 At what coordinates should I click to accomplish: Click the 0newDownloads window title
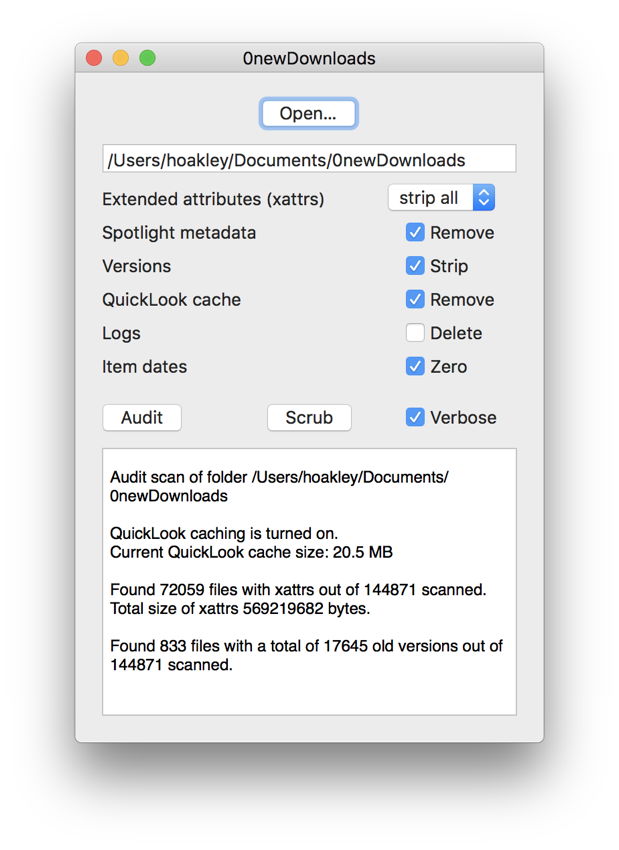(309, 58)
